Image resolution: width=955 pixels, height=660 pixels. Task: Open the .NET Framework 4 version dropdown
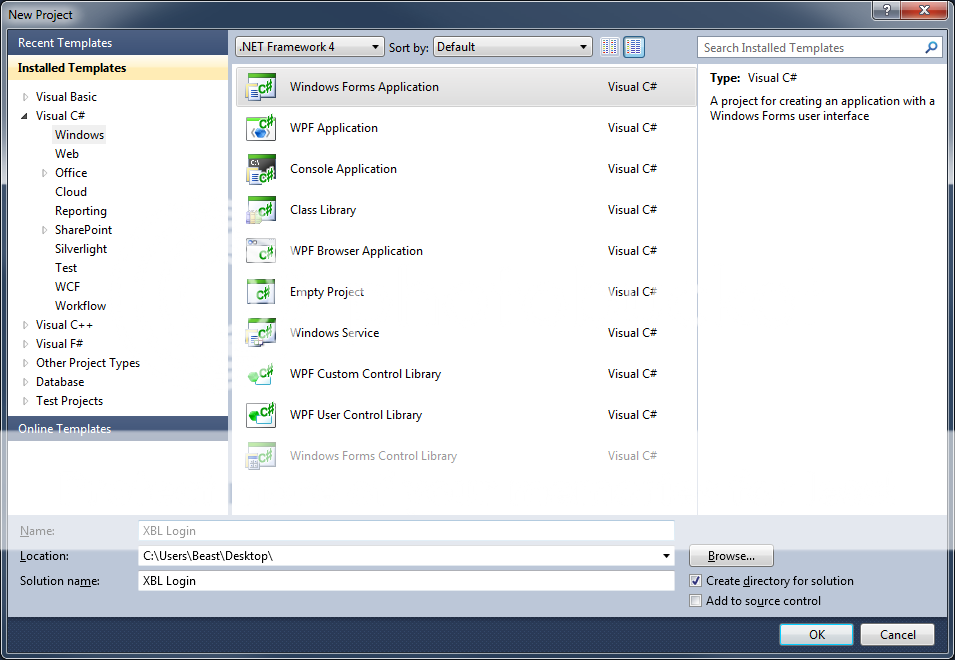pos(309,47)
